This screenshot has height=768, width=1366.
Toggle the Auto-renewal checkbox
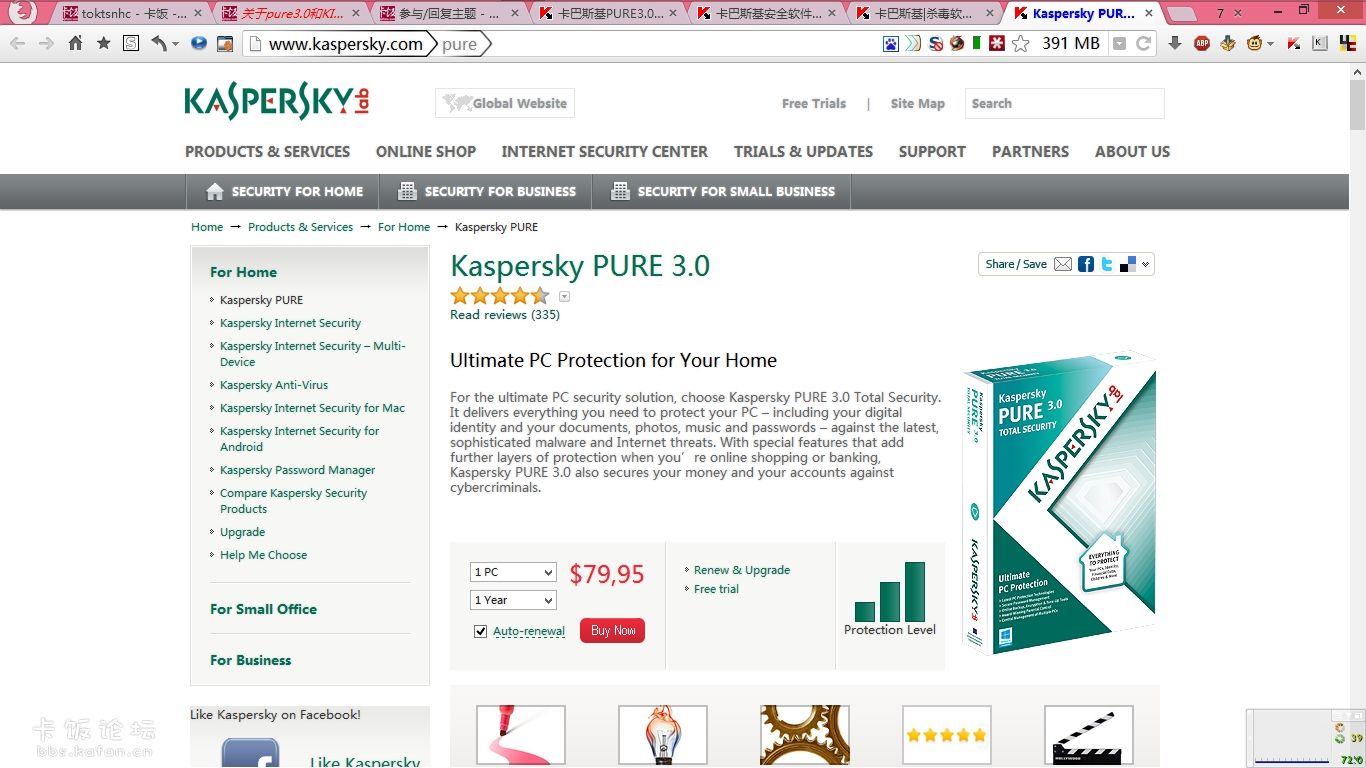tap(481, 631)
